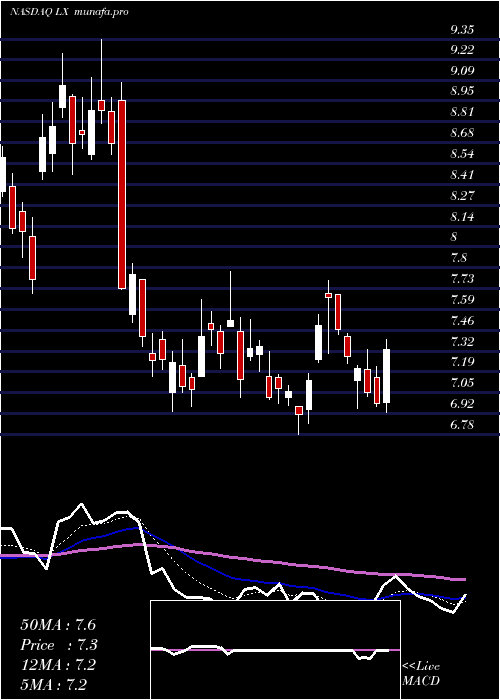Click the tall red candlestick dropping from 8.95

click(122, 195)
